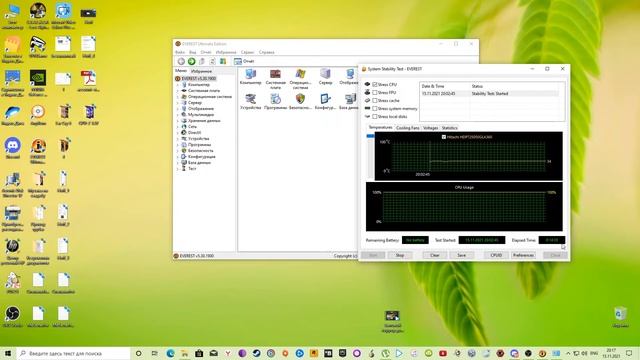Stop the running stability test
The width and height of the screenshot is (640, 360).
(400, 255)
